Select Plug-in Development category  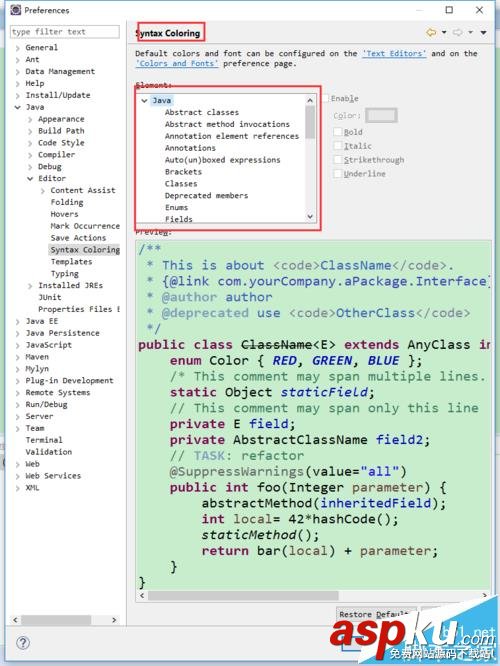point(69,381)
